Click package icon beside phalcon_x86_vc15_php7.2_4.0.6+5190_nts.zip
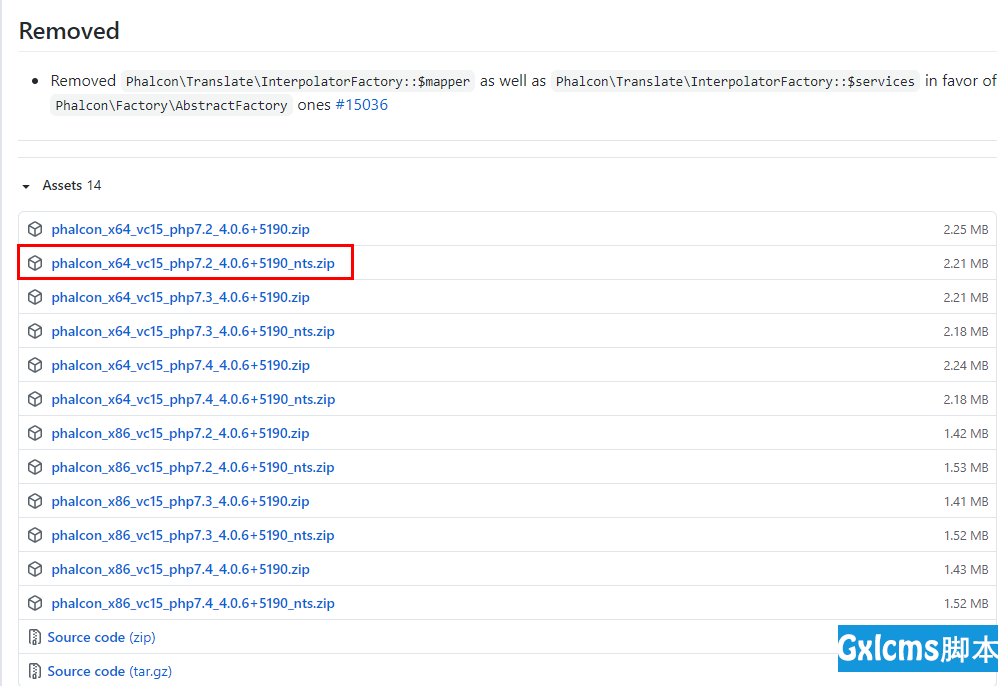998x686 pixels. (35, 467)
